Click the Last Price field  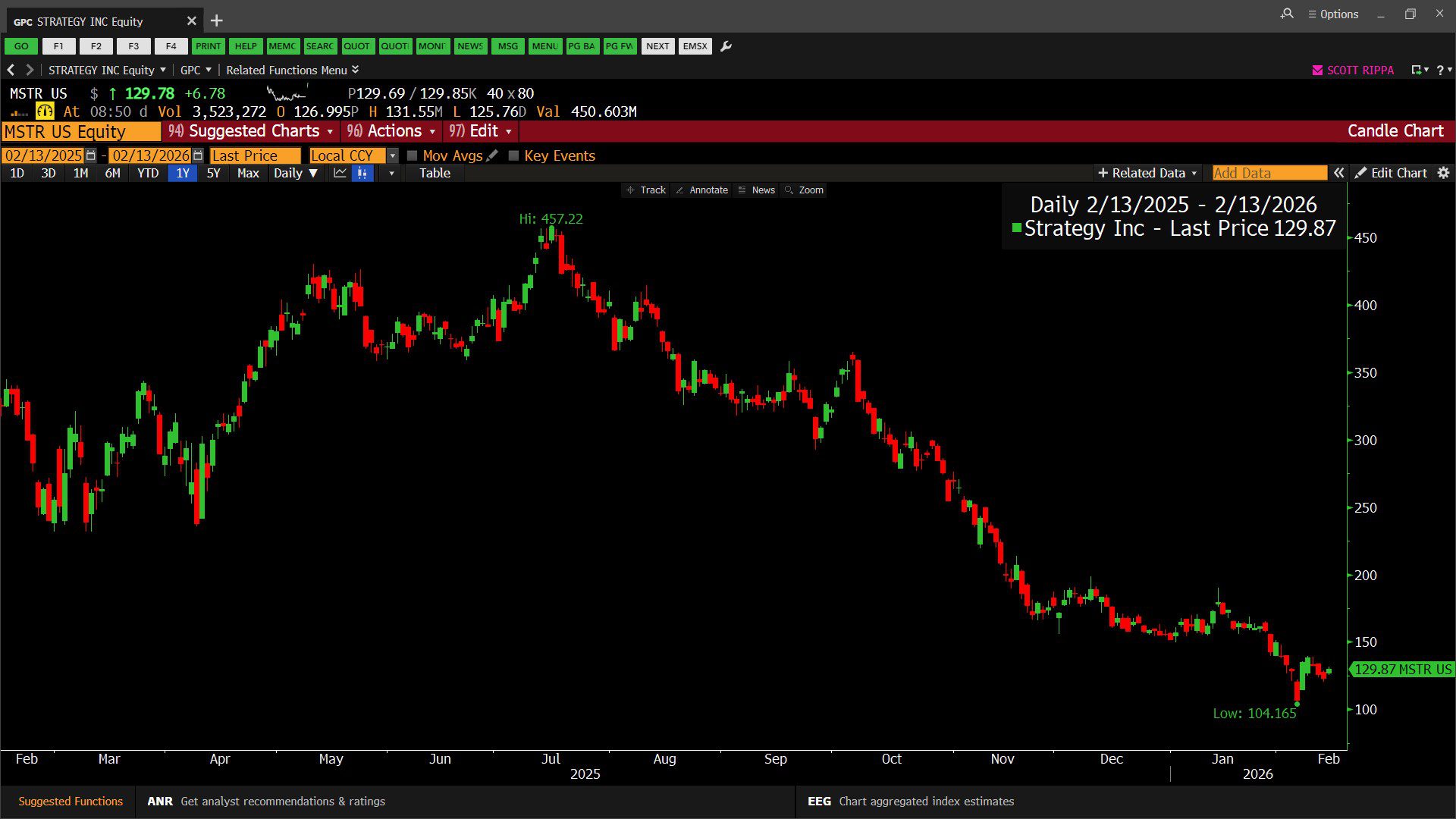(x=255, y=155)
